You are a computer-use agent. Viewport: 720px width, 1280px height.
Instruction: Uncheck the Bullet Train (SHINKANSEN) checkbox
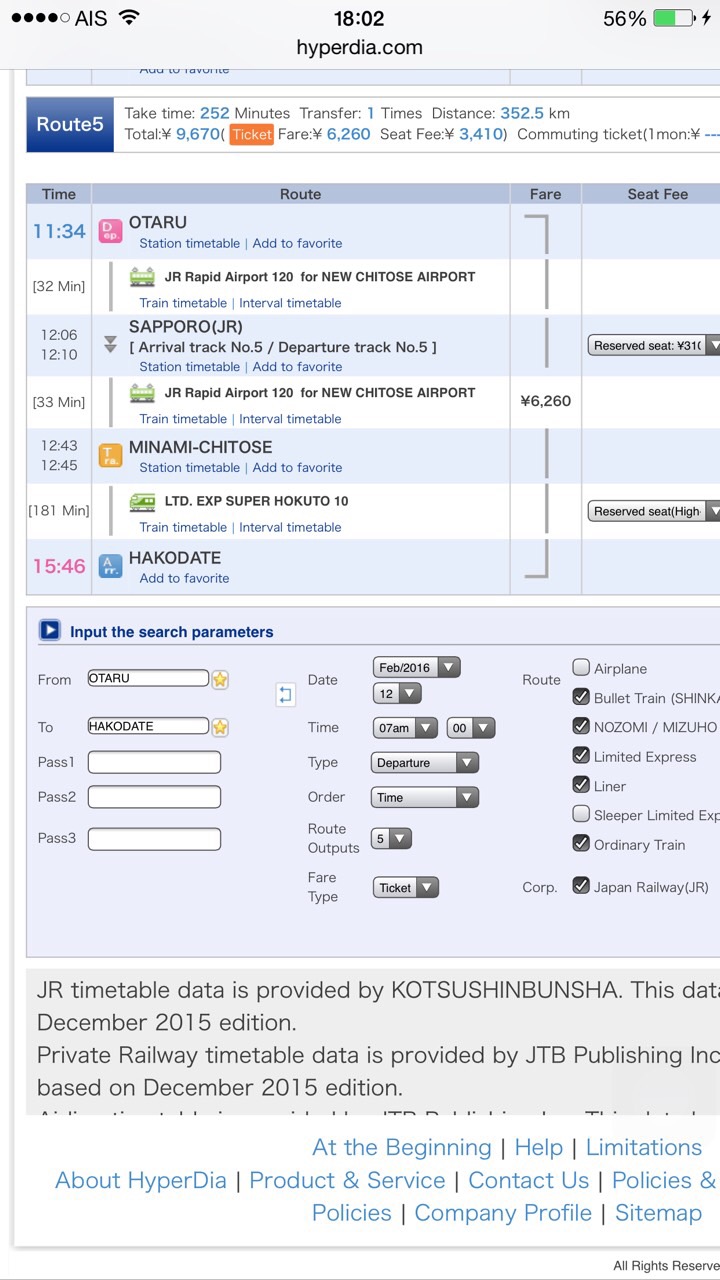pos(581,696)
